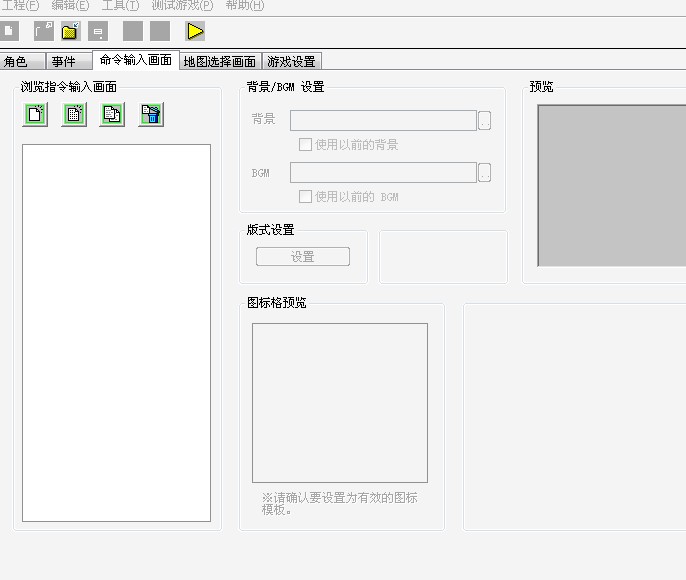Image resolution: width=686 pixels, height=580 pixels.
Task: Toggle the 使用以前的 BGM checkbox
Action: pyautogui.click(x=305, y=197)
